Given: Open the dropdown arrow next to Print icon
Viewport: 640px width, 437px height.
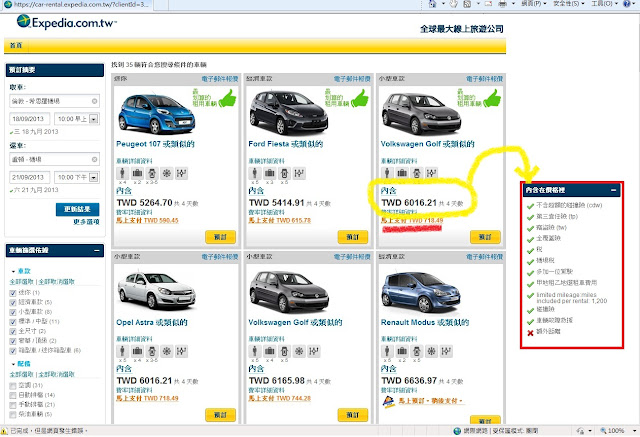Looking at the screenshot, I should [513, 4].
